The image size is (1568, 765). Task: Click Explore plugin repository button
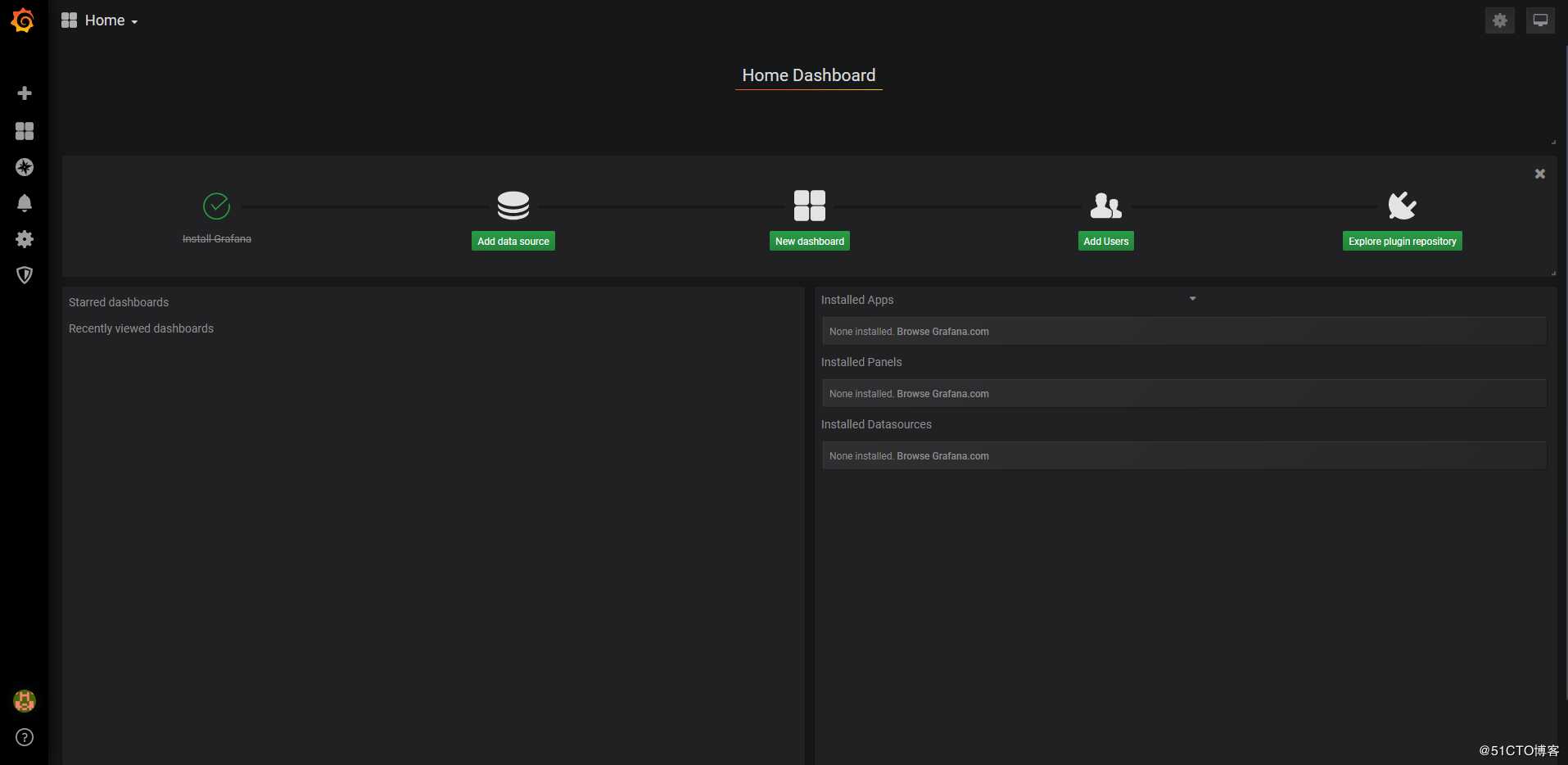coord(1403,241)
